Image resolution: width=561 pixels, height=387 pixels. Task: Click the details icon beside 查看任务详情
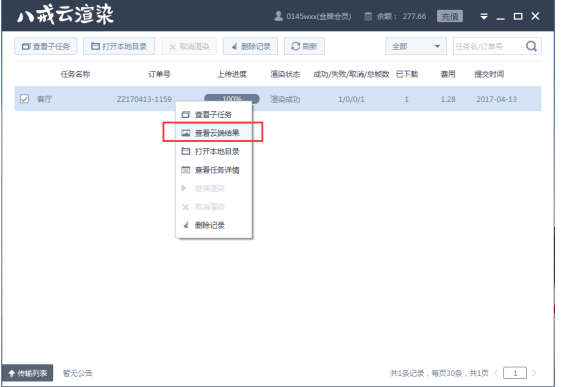[x=185, y=170]
